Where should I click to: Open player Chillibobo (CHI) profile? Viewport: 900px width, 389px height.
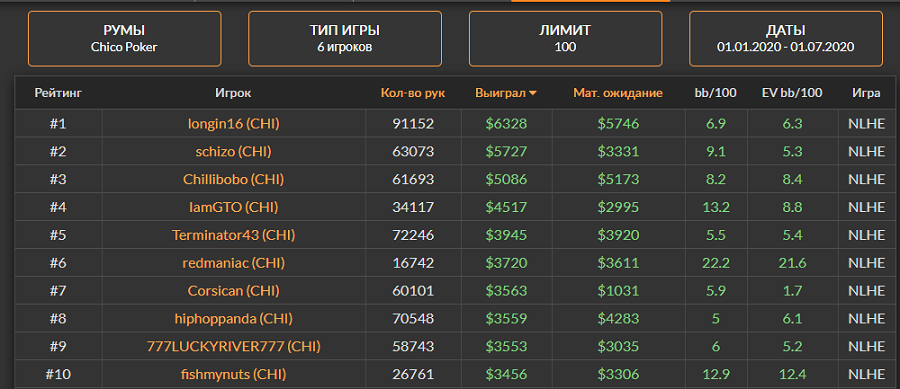click(x=234, y=180)
